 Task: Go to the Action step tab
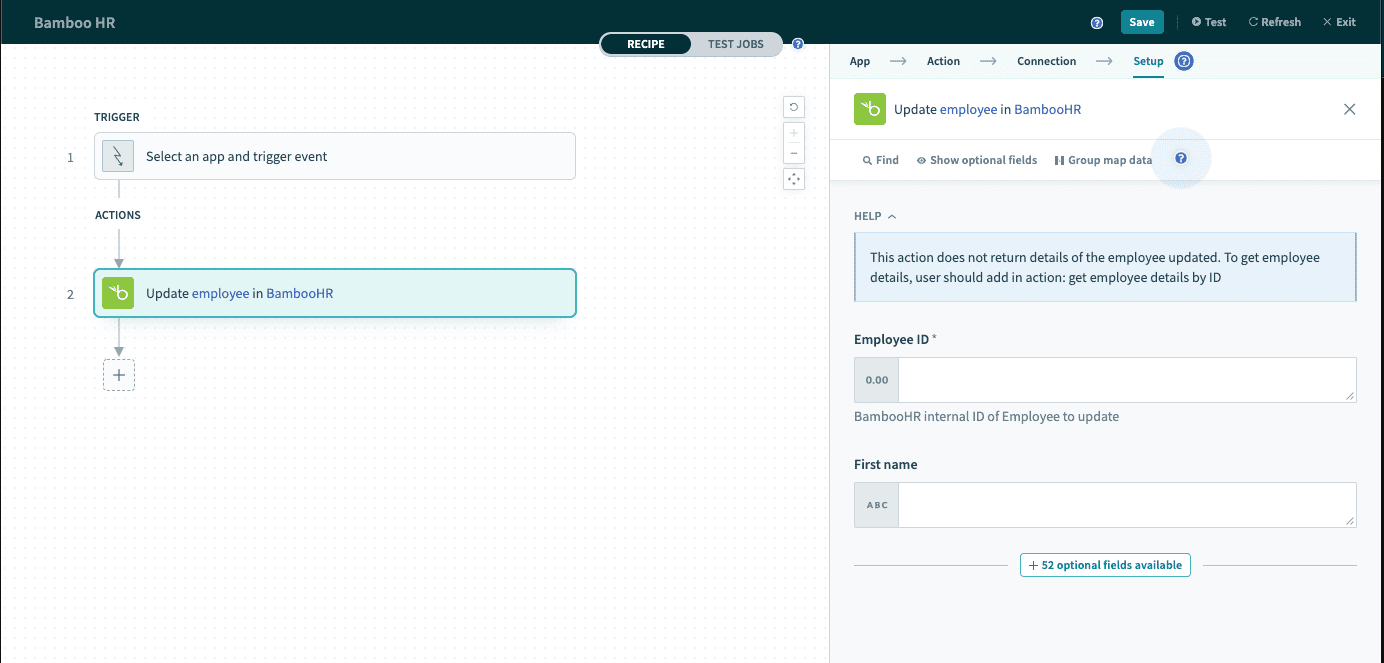click(x=943, y=61)
